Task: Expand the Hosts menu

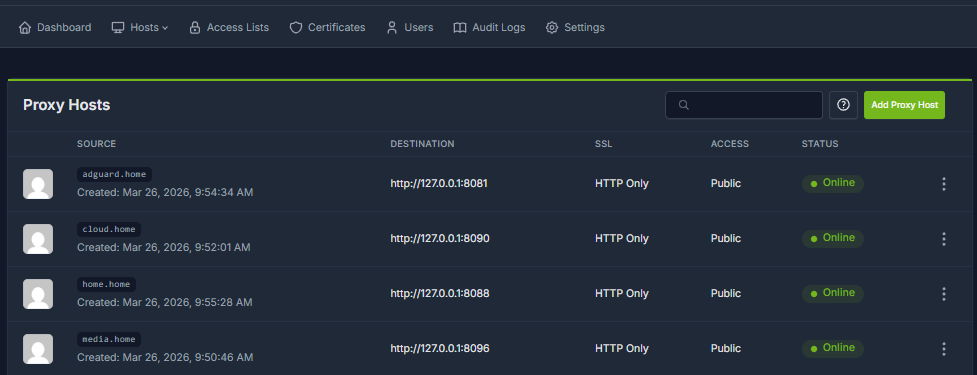Action: coord(140,27)
